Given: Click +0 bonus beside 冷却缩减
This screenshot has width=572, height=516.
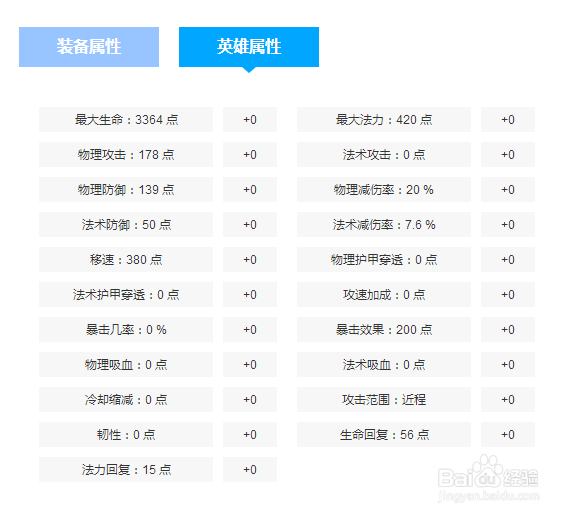Looking at the screenshot, I should (250, 400).
